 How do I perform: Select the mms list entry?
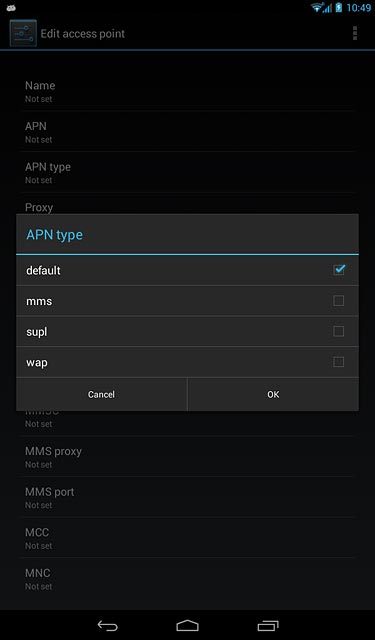[187, 301]
